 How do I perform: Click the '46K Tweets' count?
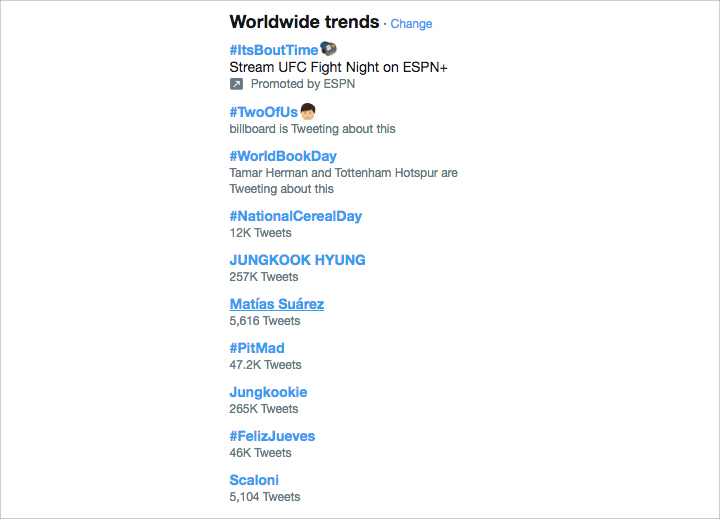click(x=260, y=453)
